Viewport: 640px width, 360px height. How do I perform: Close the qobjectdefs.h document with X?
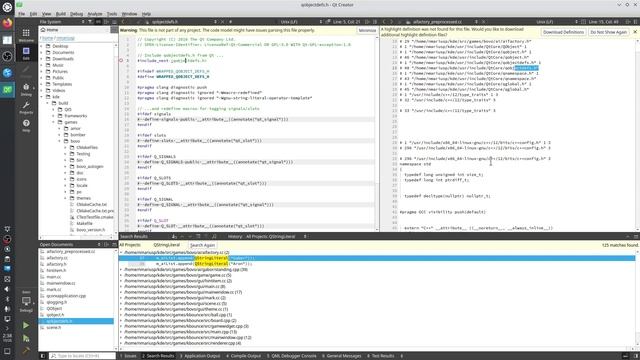click(x=222, y=22)
